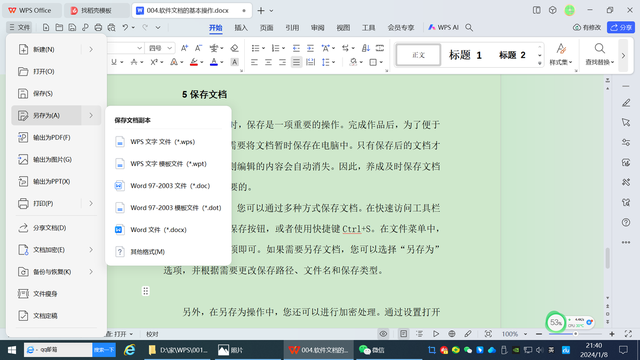Image resolution: width=640 pixels, height=360 pixels.
Task: Expand the 另存为(A) submenu arrow
Action: pyautogui.click(x=91, y=116)
